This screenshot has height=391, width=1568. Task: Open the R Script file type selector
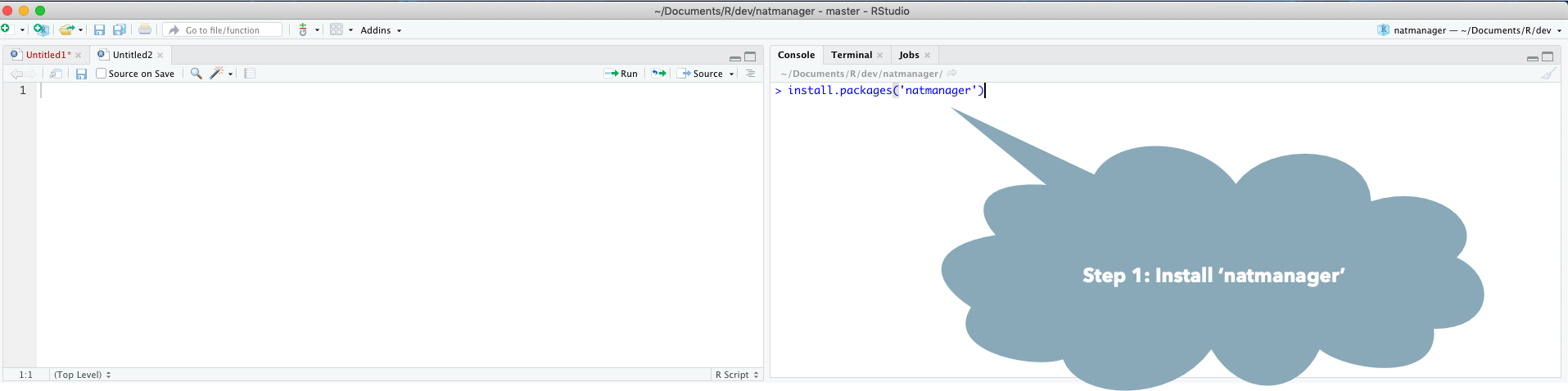coord(737,375)
